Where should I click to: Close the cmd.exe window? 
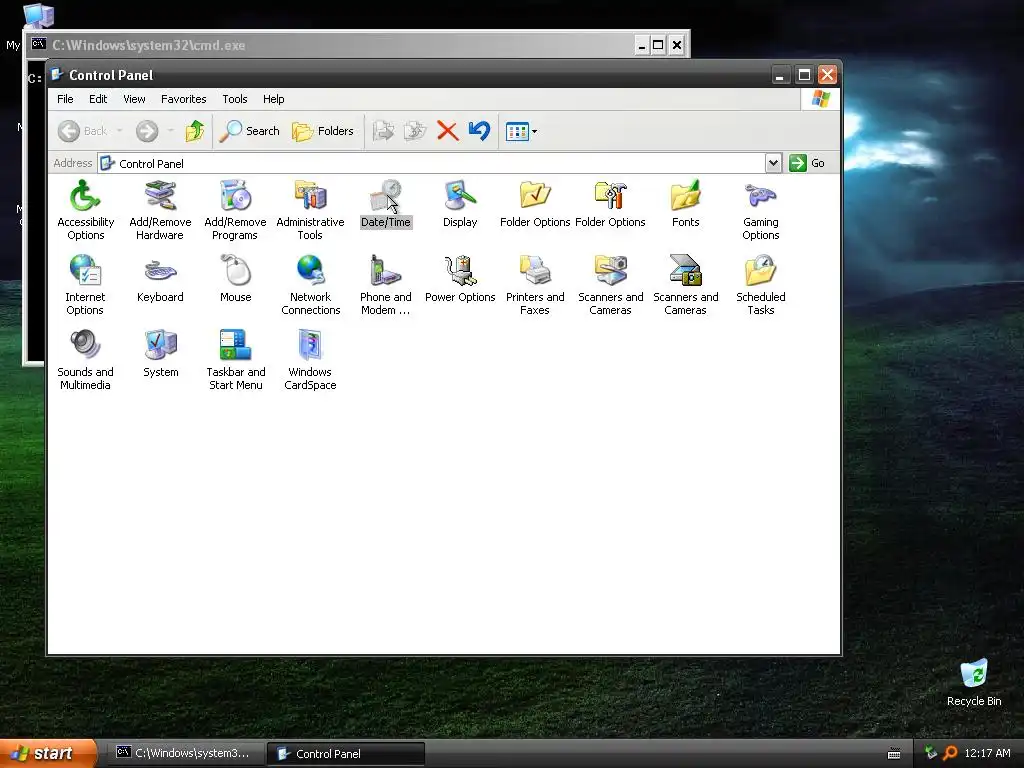point(677,45)
